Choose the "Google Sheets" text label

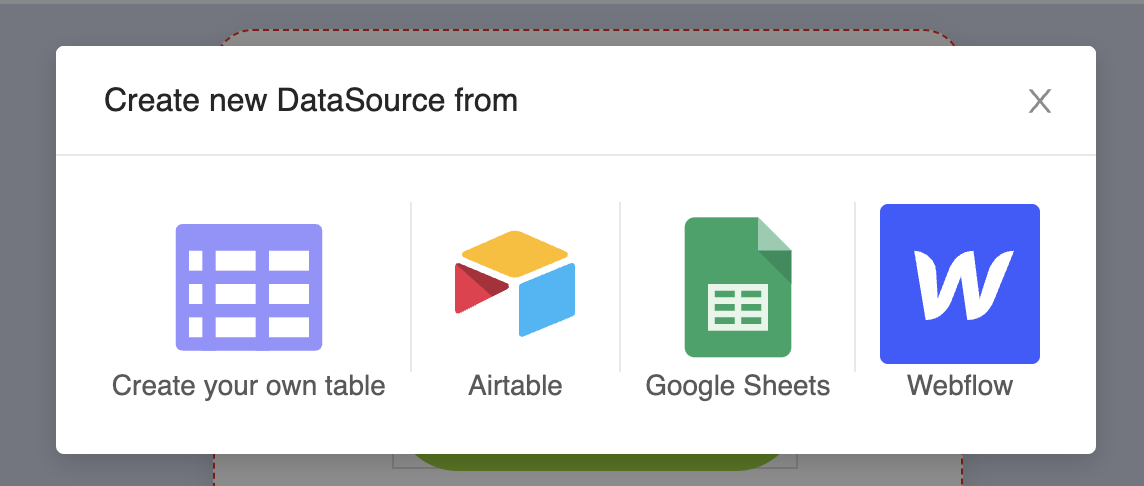[738, 386]
